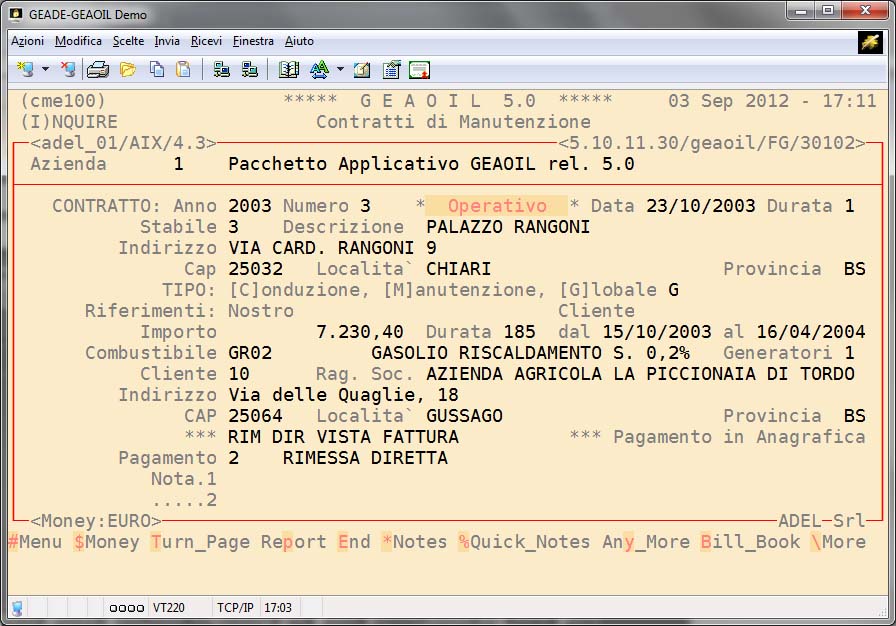896x626 pixels.
Task: Click the printer icon in toolbar
Action: [x=98, y=70]
